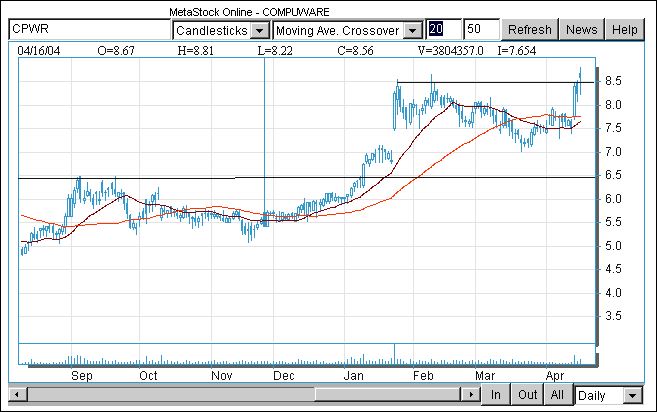
Task: Click the scrollbar right arrow
Action: pos(471,394)
